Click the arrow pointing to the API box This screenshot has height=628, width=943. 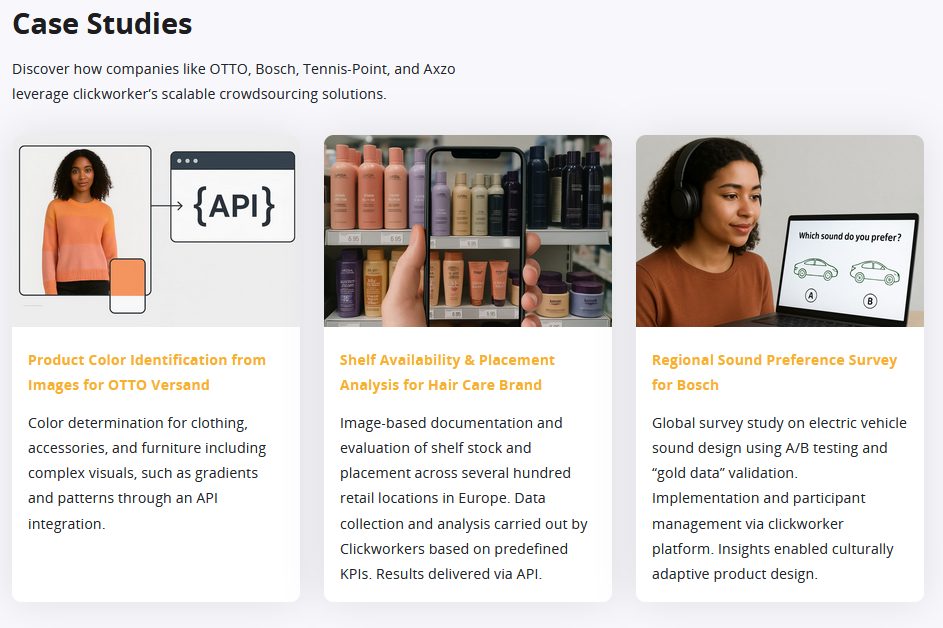[167, 206]
